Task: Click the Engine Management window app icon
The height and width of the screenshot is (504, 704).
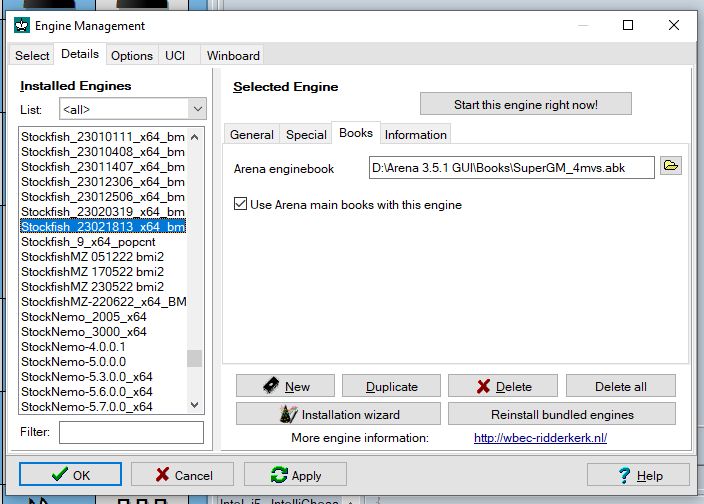Action: click(x=22, y=26)
